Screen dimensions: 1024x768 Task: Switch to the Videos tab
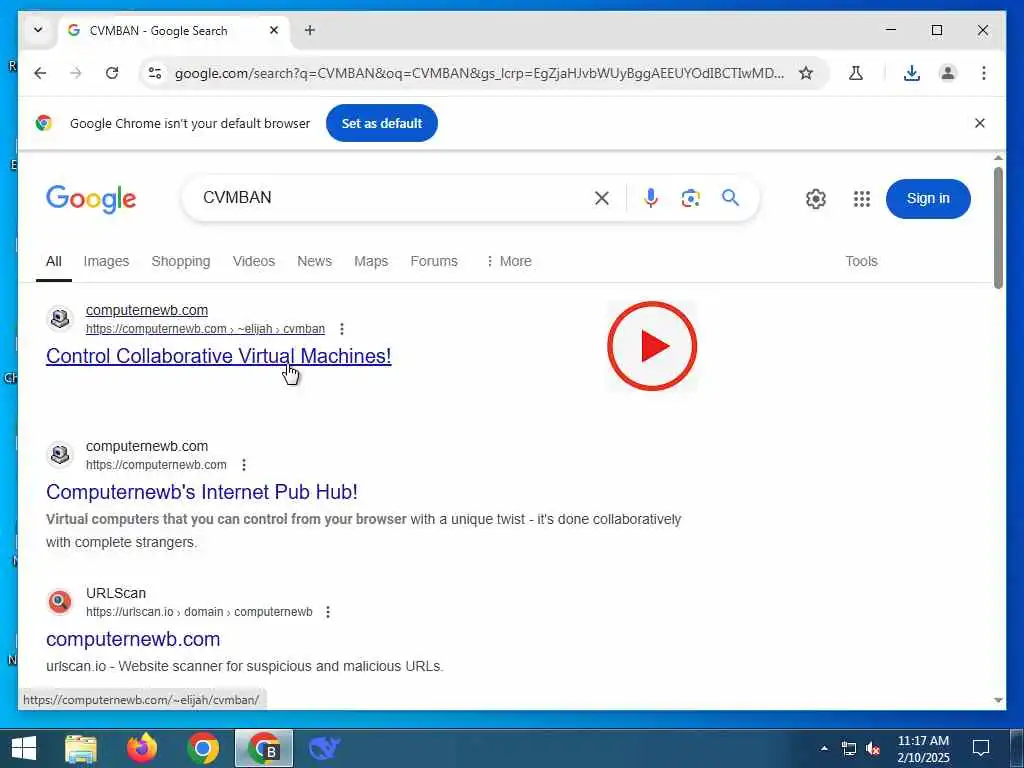[254, 261]
